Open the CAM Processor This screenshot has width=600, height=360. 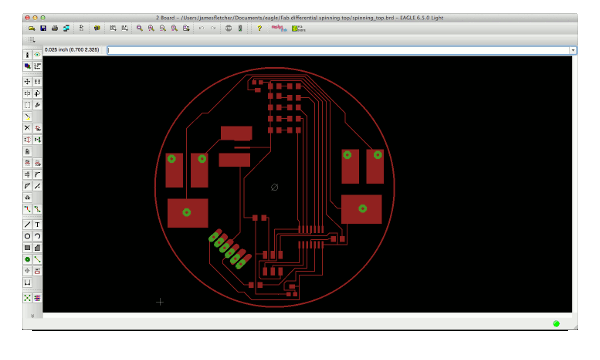click(x=66, y=28)
